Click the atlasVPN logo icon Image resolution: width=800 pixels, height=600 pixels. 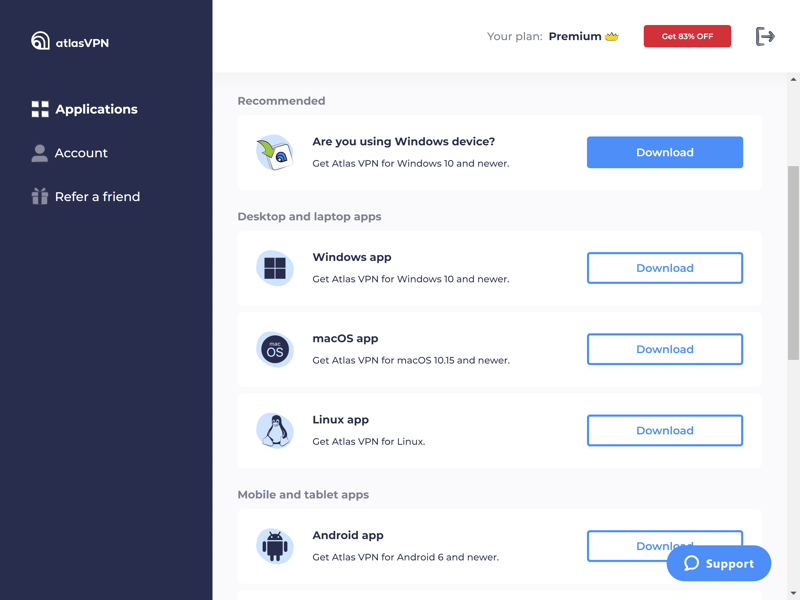[40, 41]
